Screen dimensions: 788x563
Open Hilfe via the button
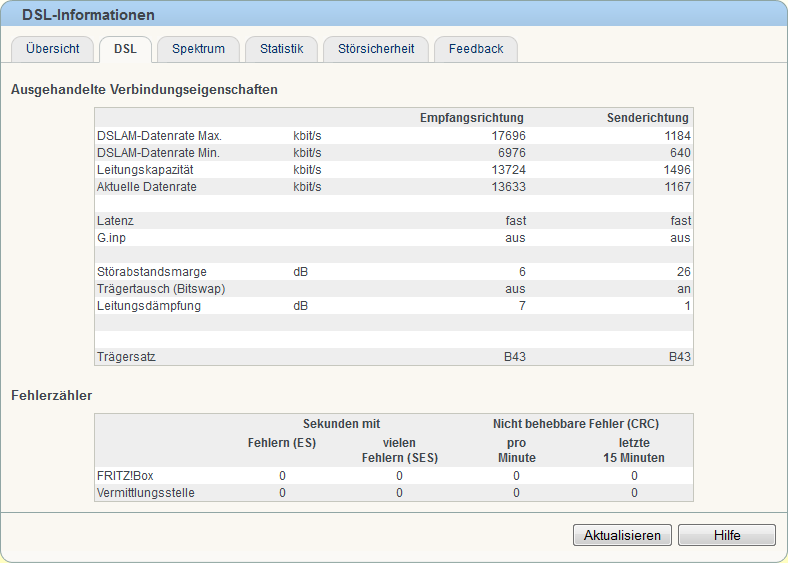[x=727, y=535]
